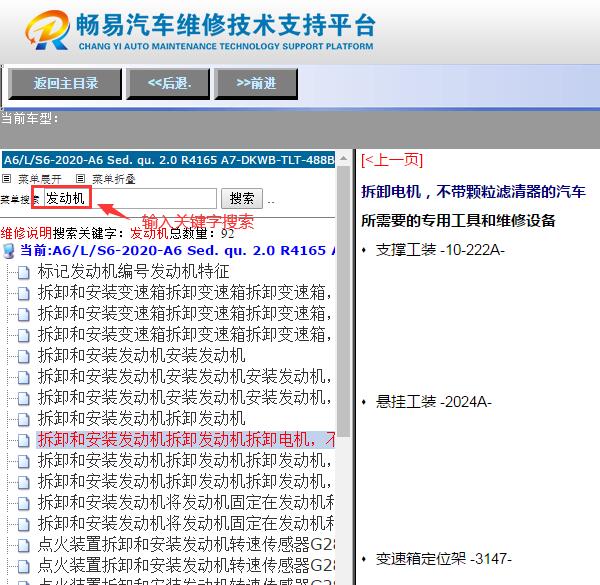Click document icon of 拆卸和安装发动机安装发动机 row
600x585 pixels.
click(x=24, y=357)
